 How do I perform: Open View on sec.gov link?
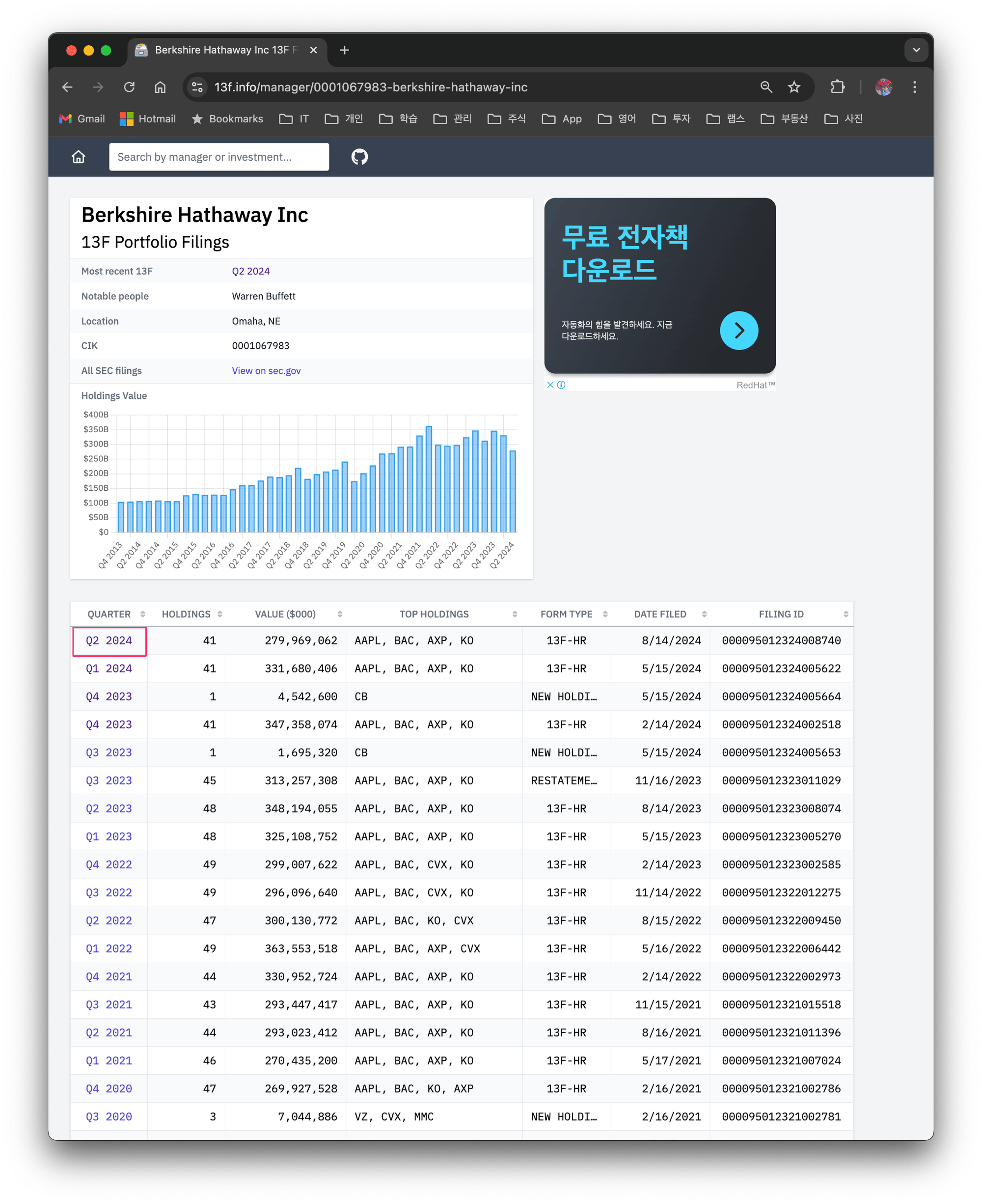(266, 370)
